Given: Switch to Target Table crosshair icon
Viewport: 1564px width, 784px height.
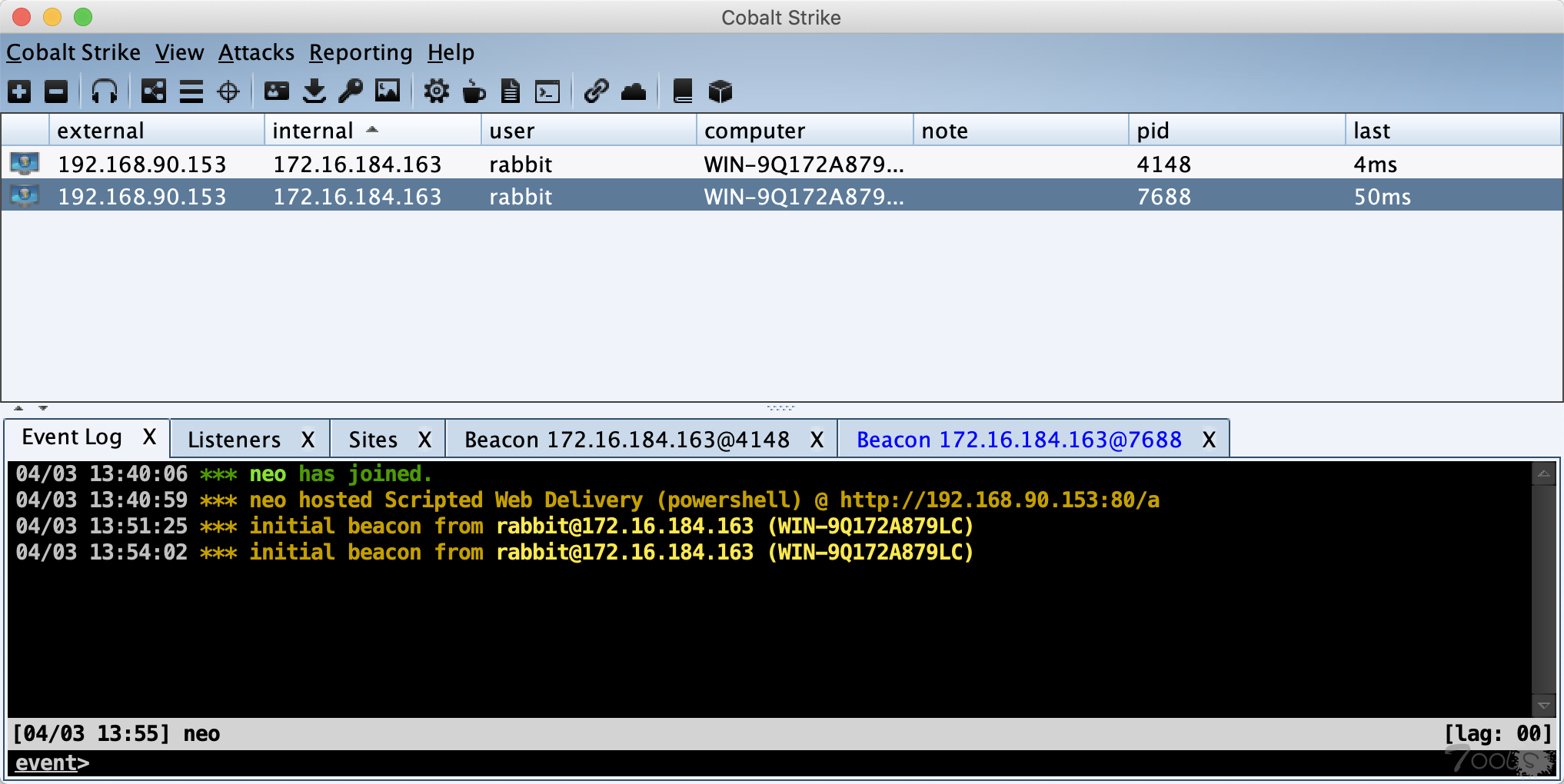Looking at the screenshot, I should (228, 91).
